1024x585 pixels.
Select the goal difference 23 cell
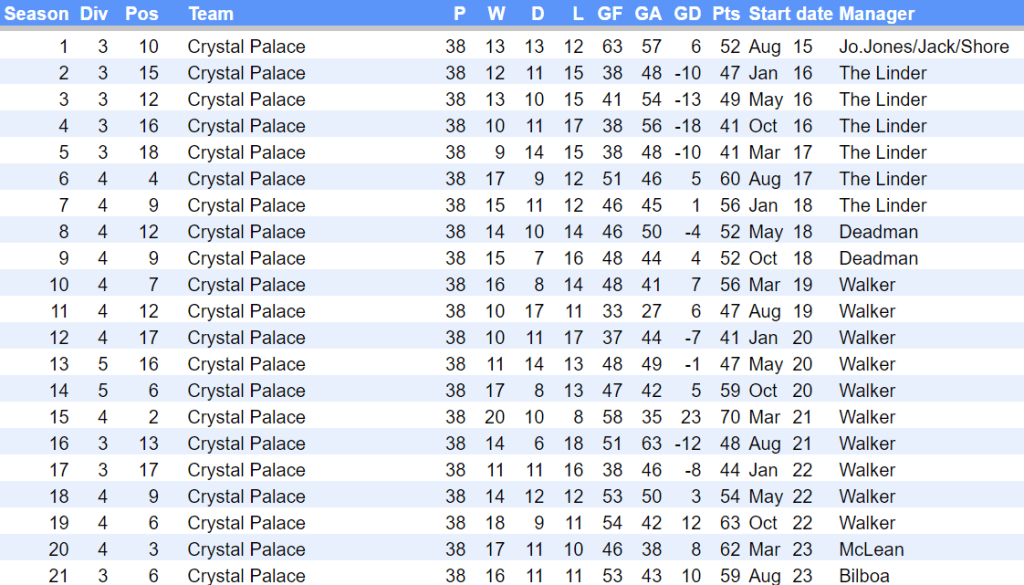click(691, 417)
